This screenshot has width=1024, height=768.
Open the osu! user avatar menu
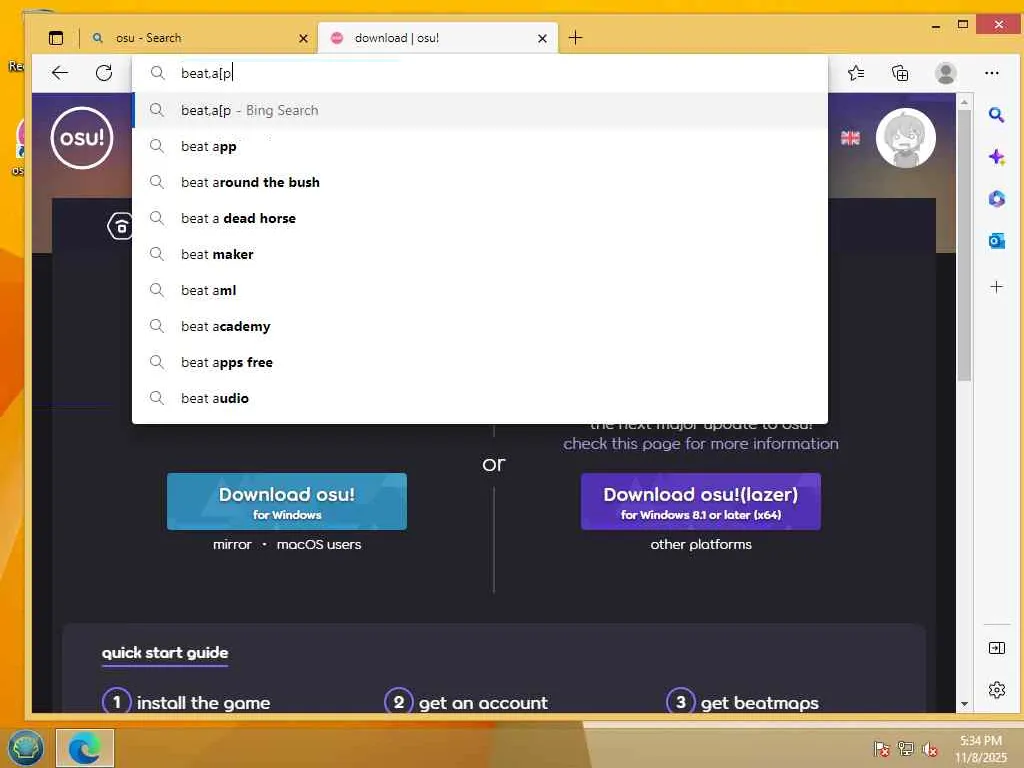(905, 138)
